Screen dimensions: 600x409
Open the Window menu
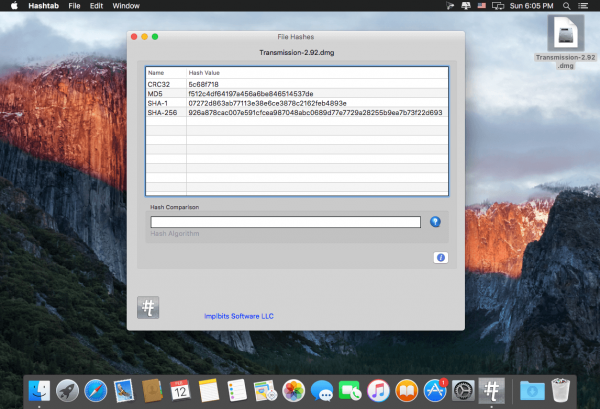pos(126,6)
